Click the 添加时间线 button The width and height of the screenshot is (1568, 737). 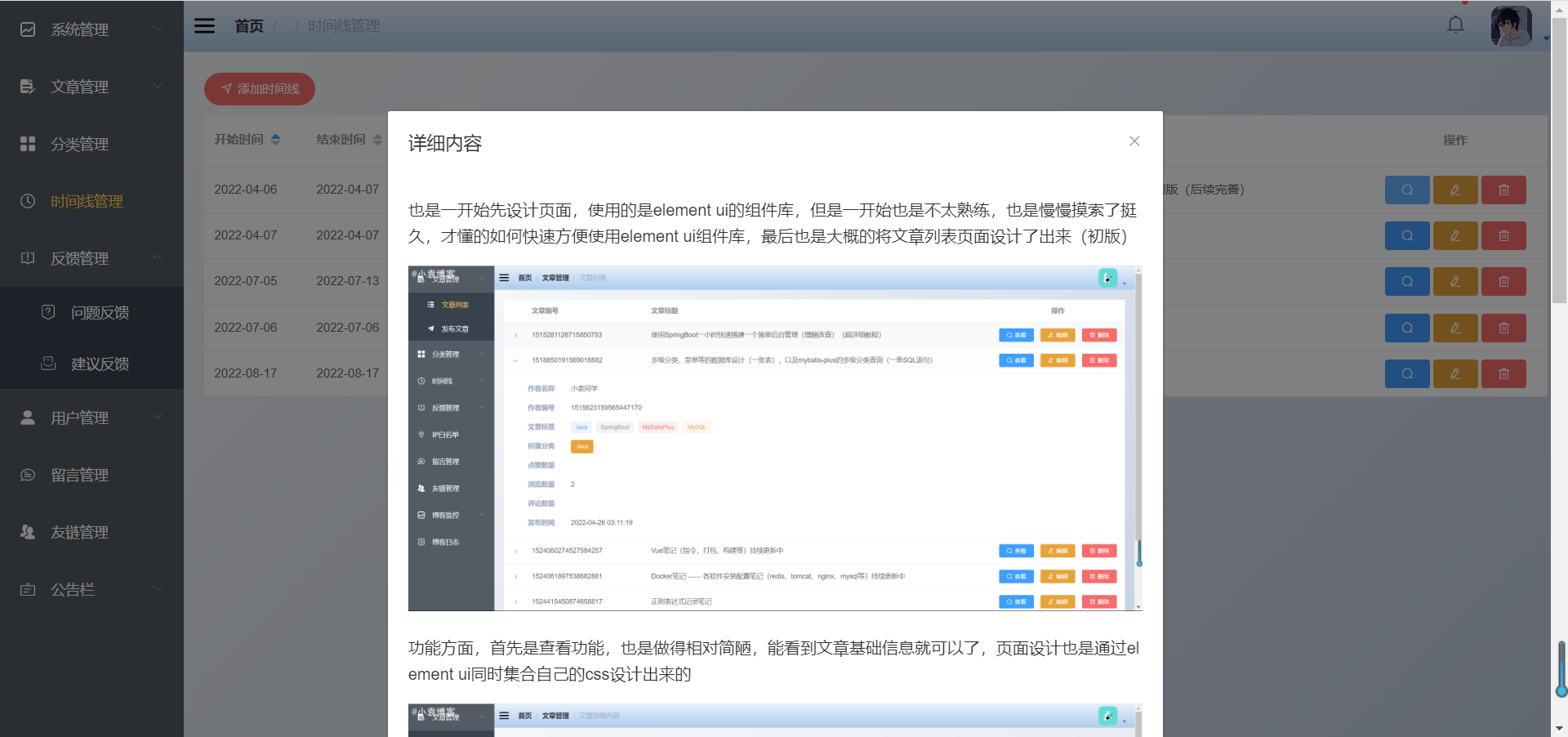tap(259, 89)
